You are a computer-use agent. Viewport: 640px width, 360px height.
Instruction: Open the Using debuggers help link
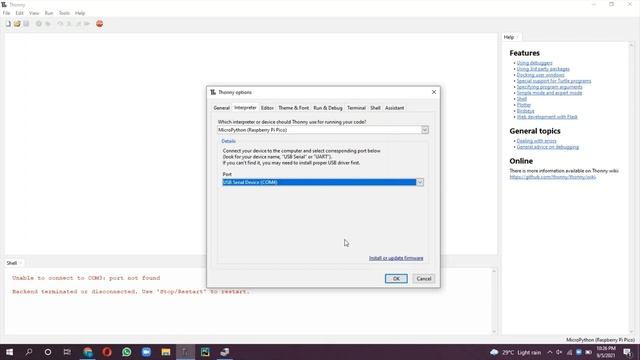tap(534, 63)
